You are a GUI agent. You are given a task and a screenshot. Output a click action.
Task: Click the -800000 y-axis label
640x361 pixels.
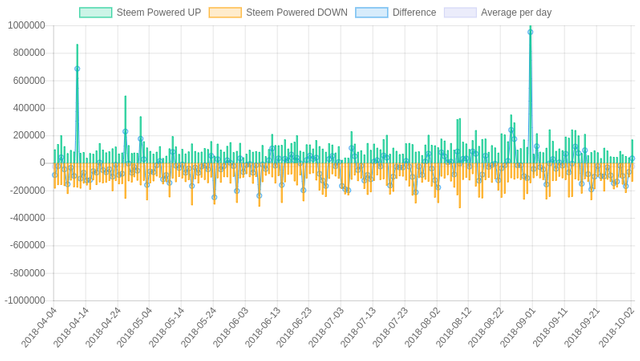(27, 273)
